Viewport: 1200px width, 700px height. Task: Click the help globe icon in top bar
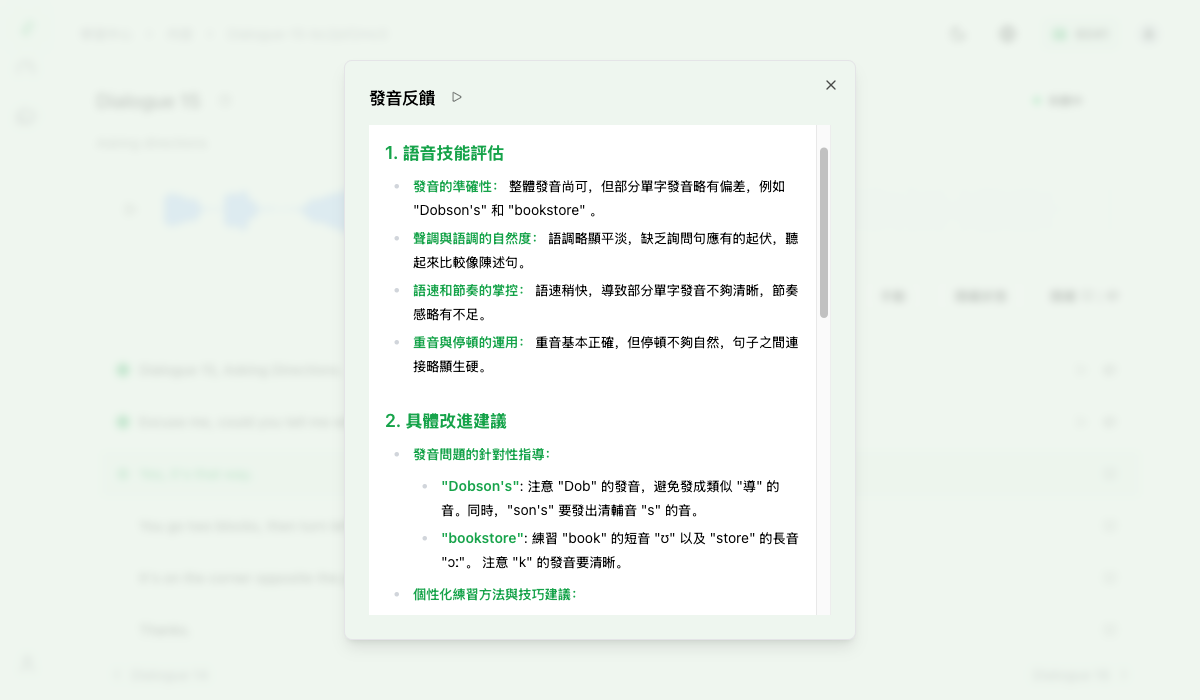click(1007, 33)
